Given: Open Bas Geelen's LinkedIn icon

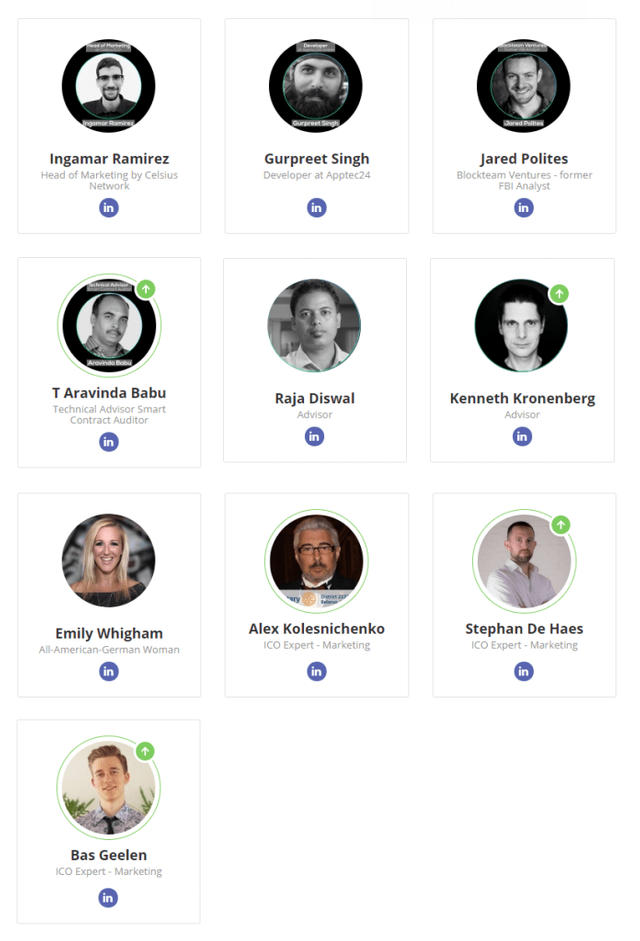Looking at the screenshot, I should [x=109, y=897].
